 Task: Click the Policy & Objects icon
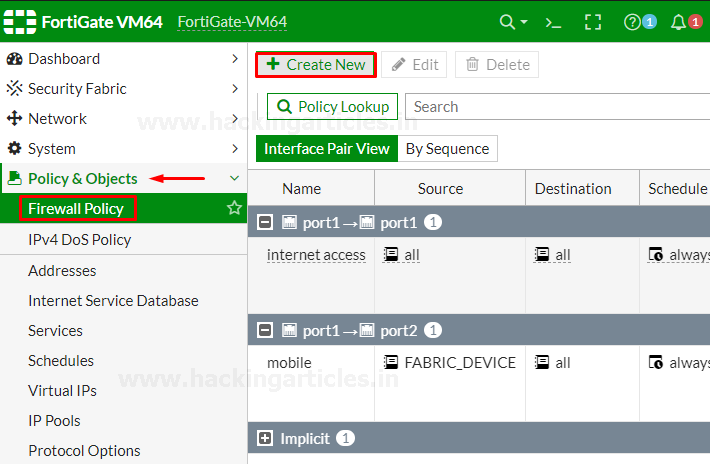(x=14, y=178)
